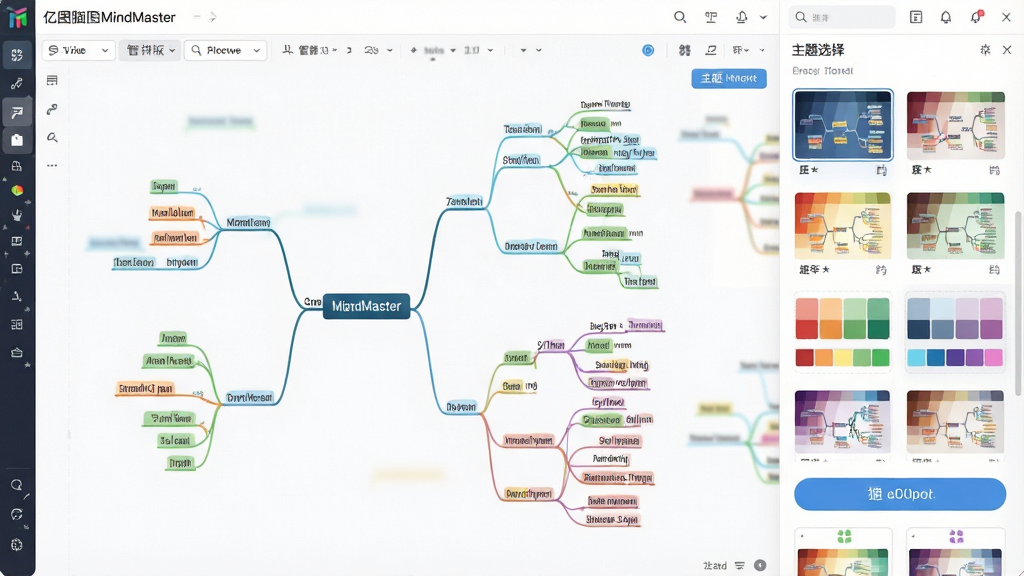The image size is (1024, 576).
Task: Select the dark blue theme thumbnail
Action: (842, 125)
